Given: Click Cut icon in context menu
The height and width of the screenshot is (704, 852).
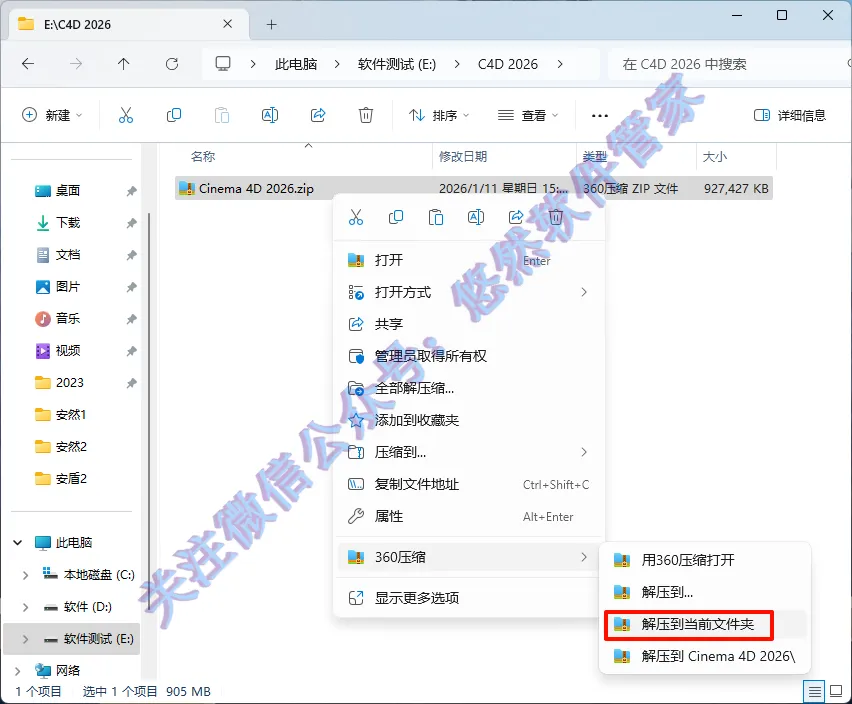Looking at the screenshot, I should tap(356, 217).
